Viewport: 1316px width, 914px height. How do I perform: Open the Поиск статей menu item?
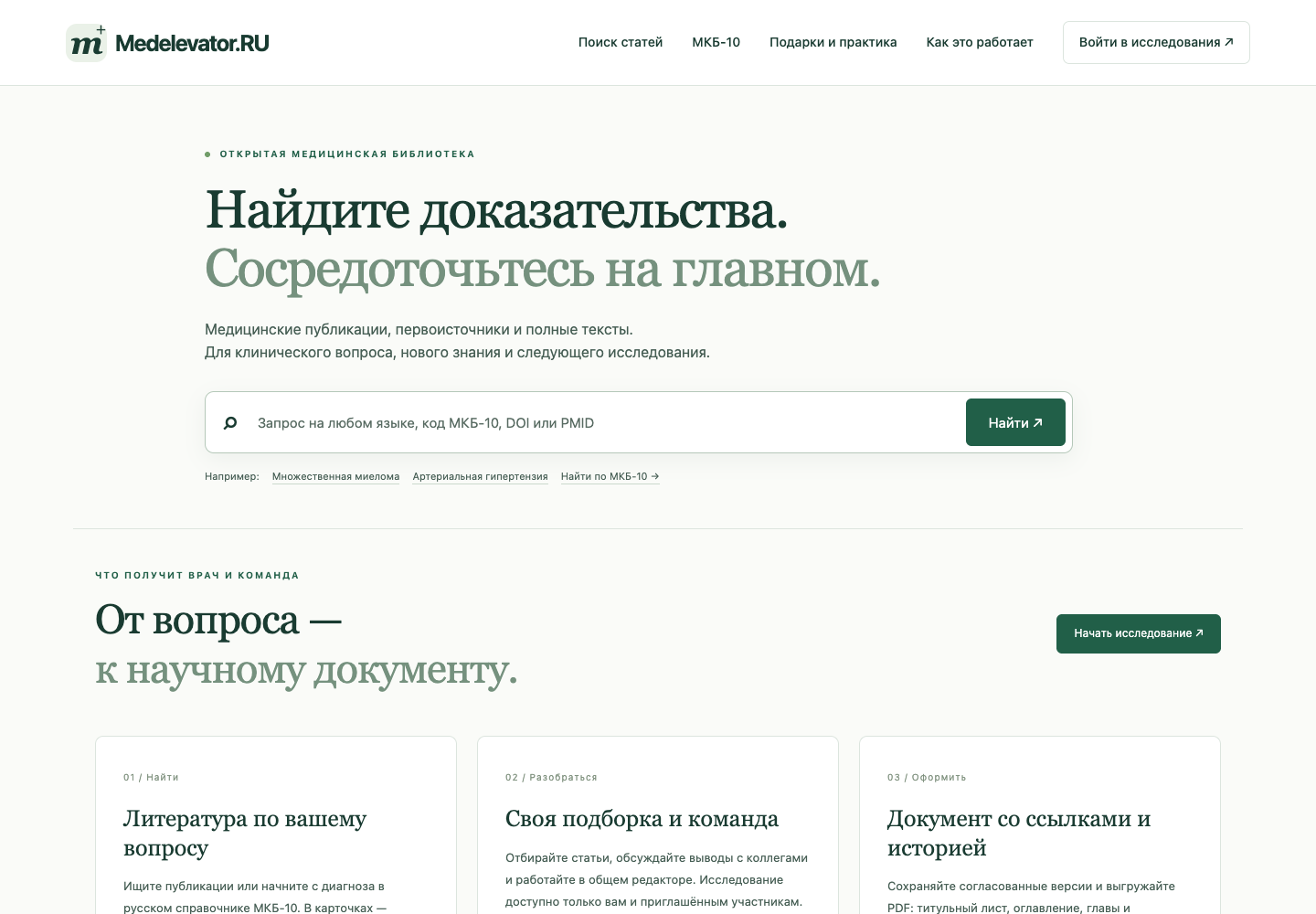click(x=621, y=42)
